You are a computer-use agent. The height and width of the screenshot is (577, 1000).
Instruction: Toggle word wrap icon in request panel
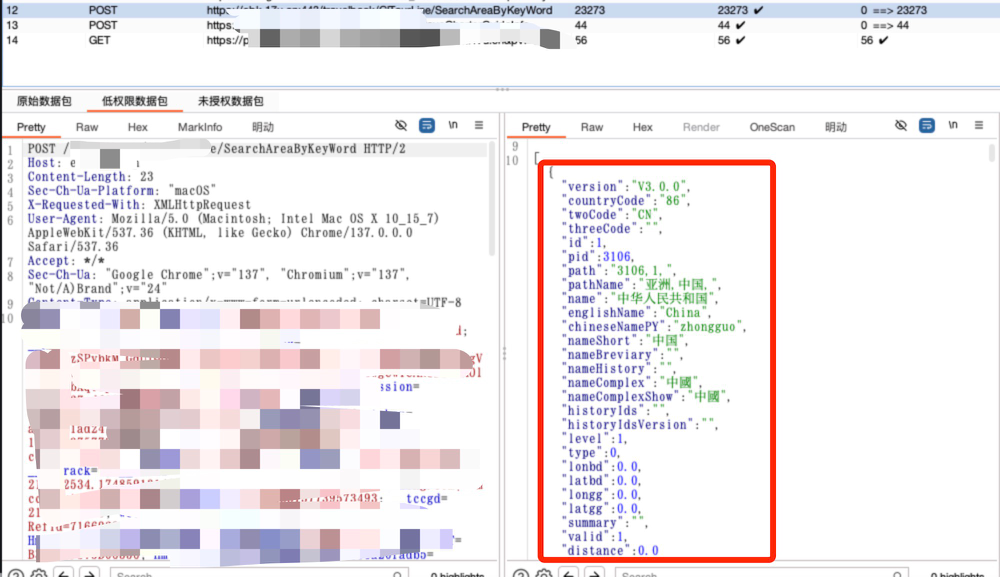(427, 126)
